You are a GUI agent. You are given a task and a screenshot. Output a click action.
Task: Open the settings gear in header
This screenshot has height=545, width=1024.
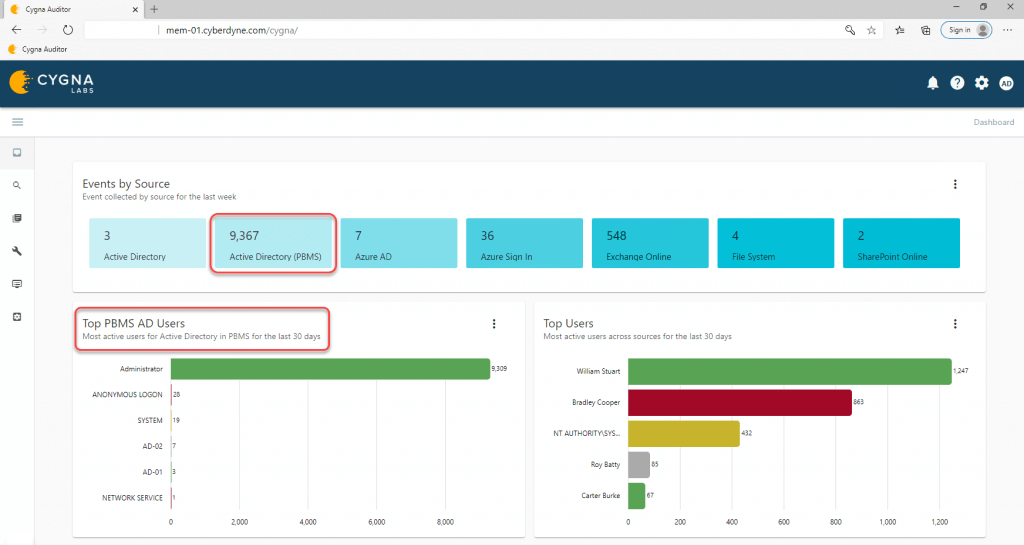coord(982,83)
